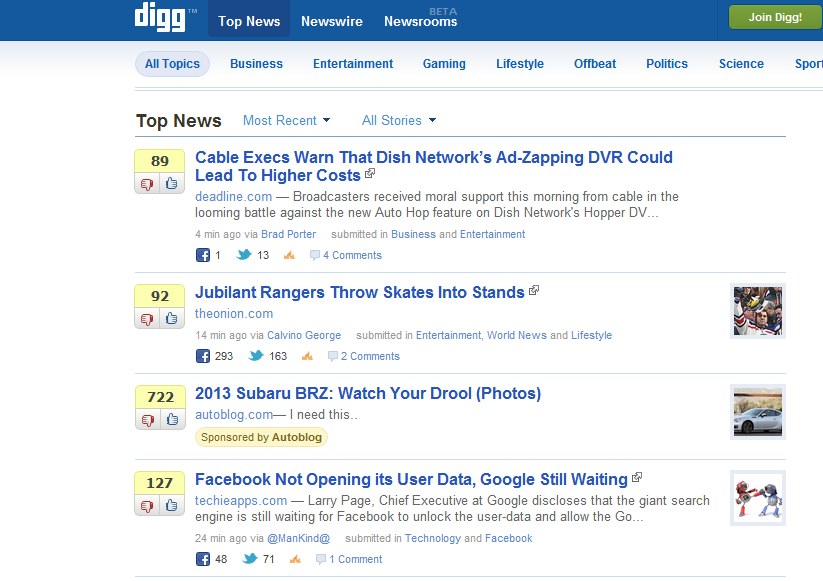Image resolution: width=823 pixels, height=581 pixels.
Task: Select the Gaming topic
Action: click(x=444, y=64)
